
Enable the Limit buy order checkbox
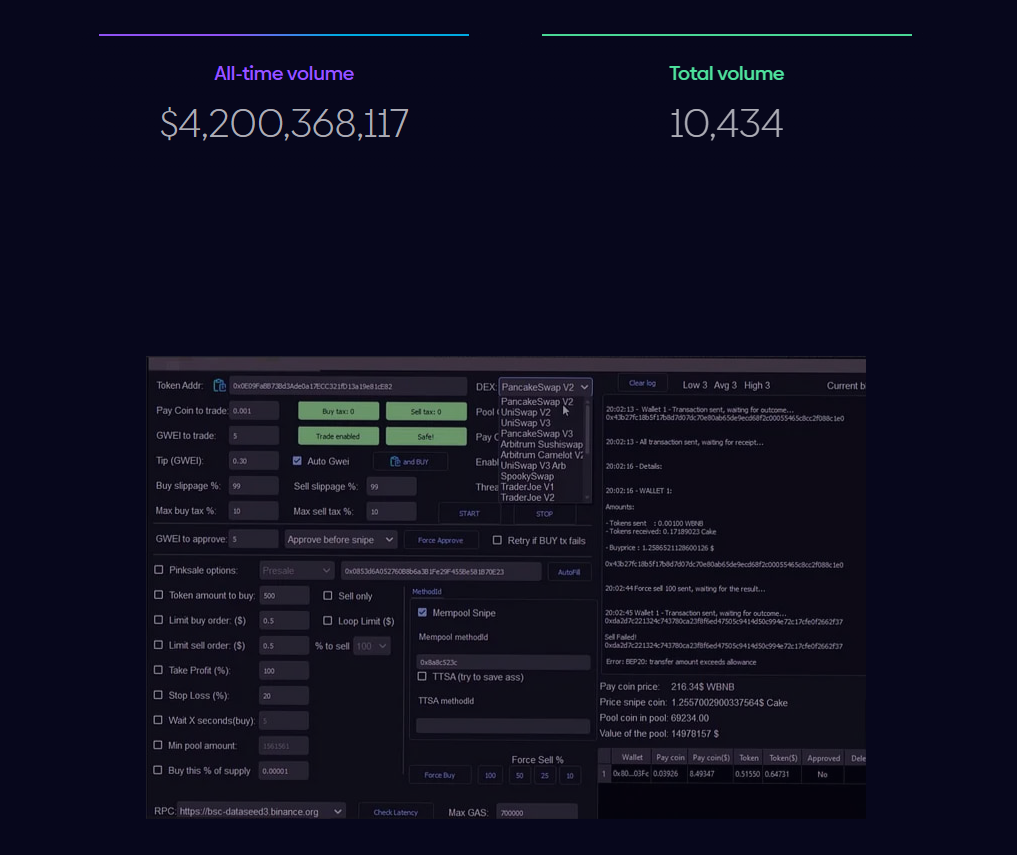(158, 620)
